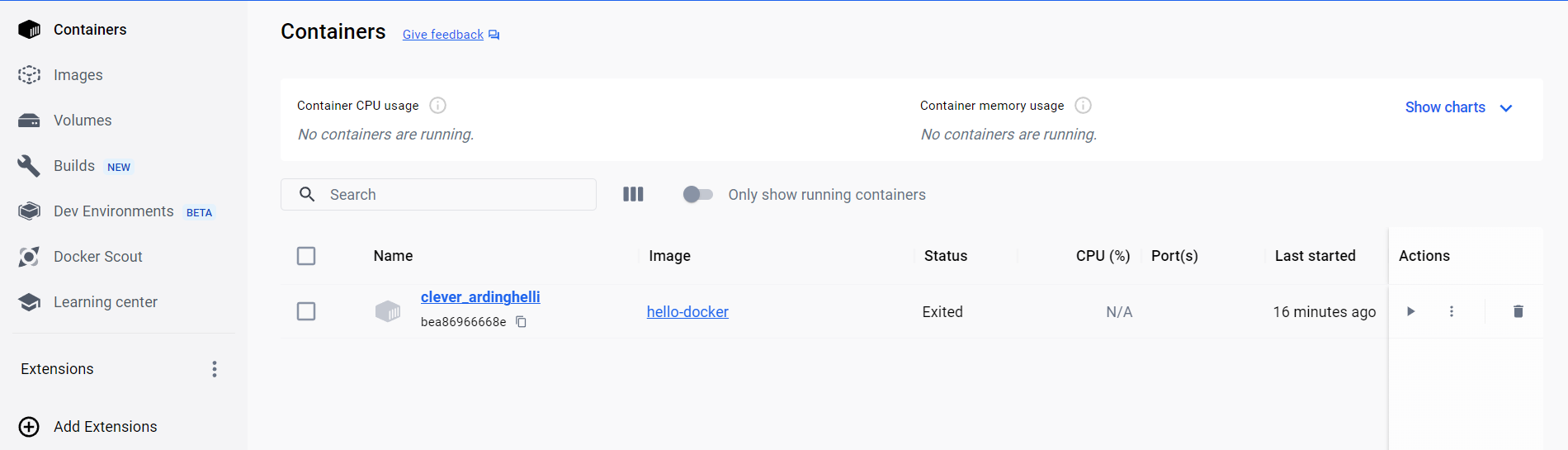Click the info icon beside Container memory usage
The image size is (1568, 450).
pyautogui.click(x=1084, y=106)
